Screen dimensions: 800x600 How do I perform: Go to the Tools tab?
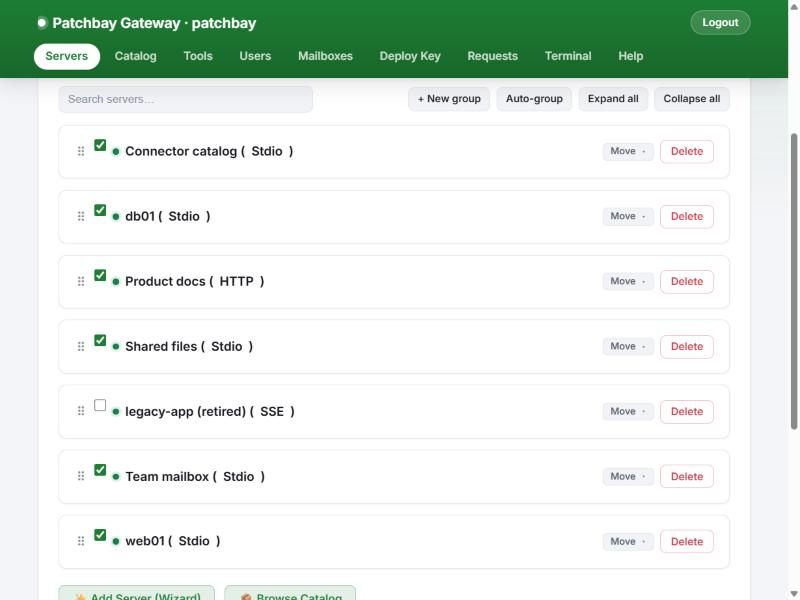198,56
